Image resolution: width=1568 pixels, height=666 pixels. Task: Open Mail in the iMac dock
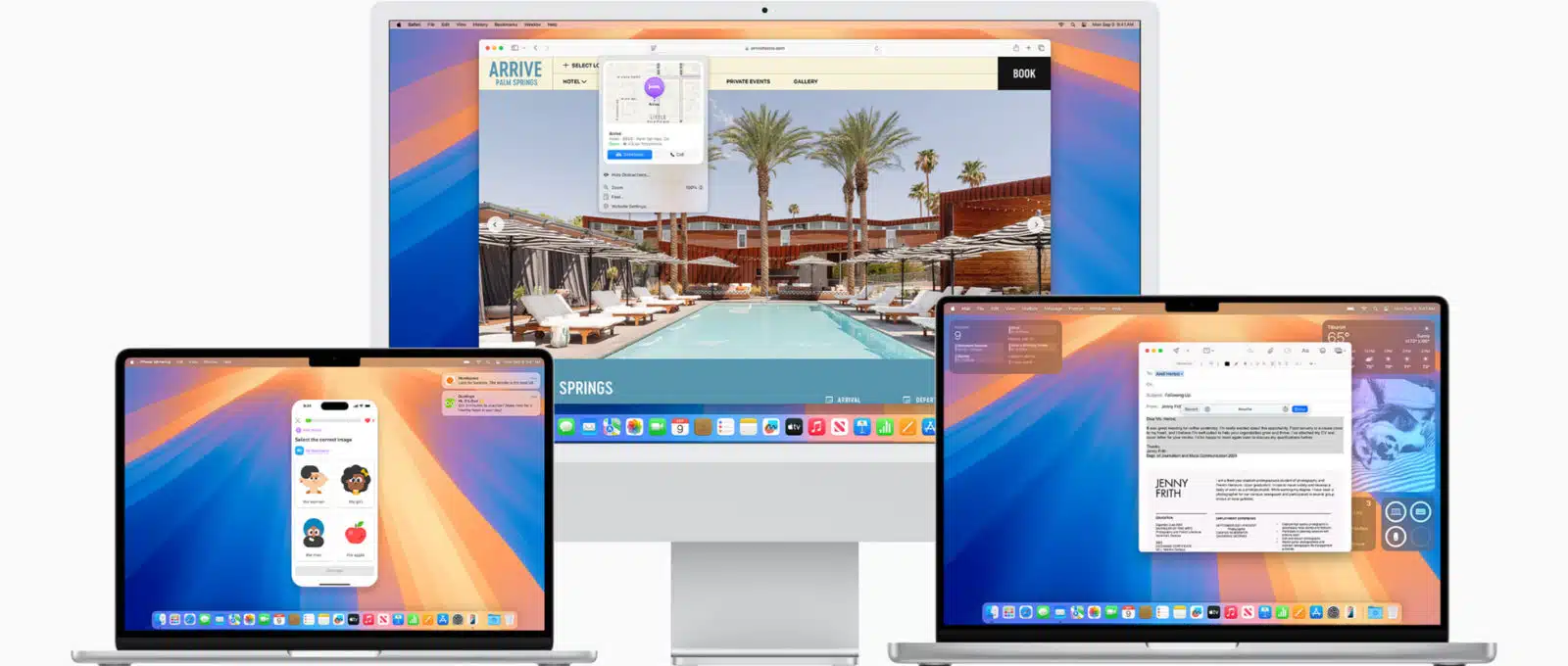pyautogui.click(x=589, y=427)
